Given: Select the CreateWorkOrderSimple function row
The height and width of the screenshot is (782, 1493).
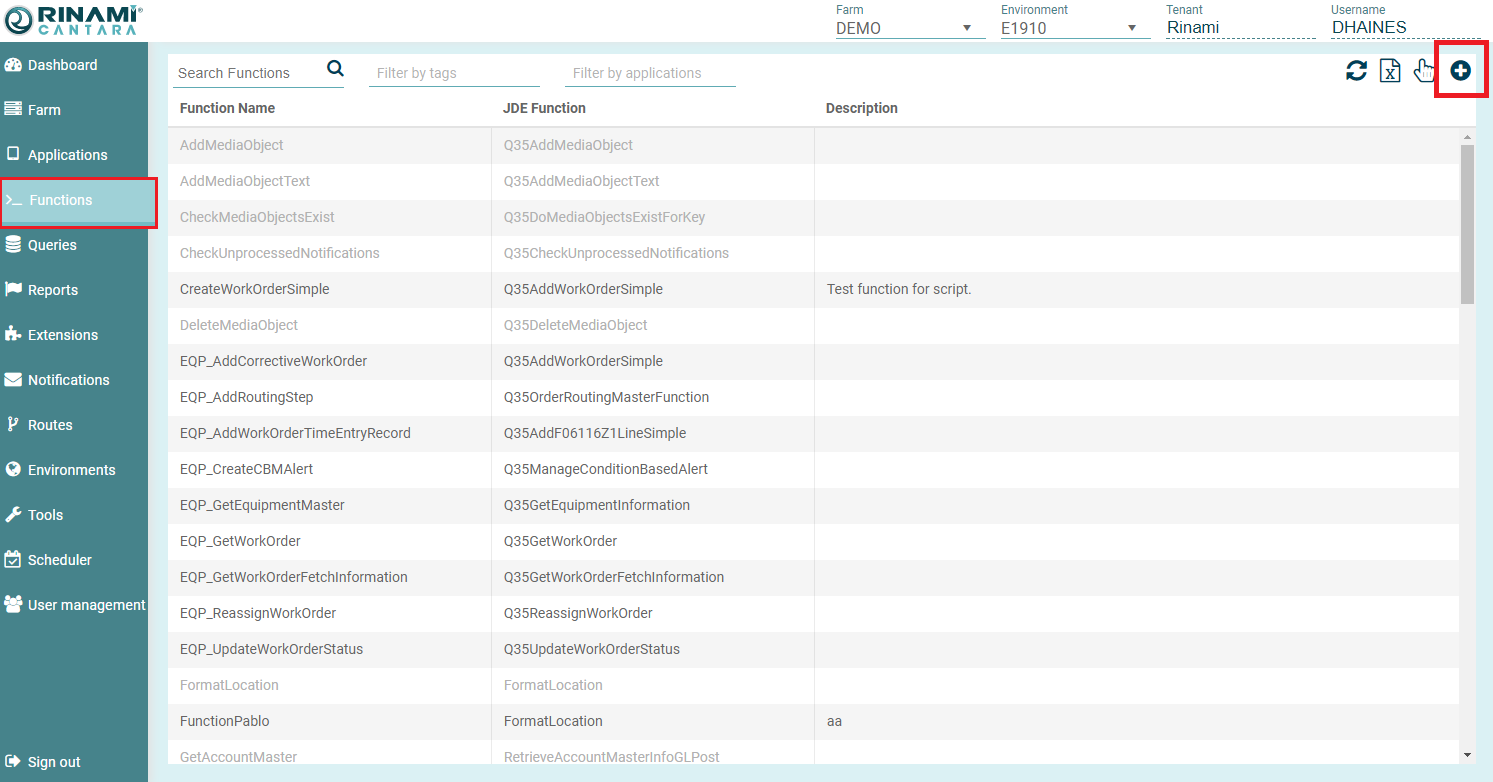Looking at the screenshot, I should (255, 289).
